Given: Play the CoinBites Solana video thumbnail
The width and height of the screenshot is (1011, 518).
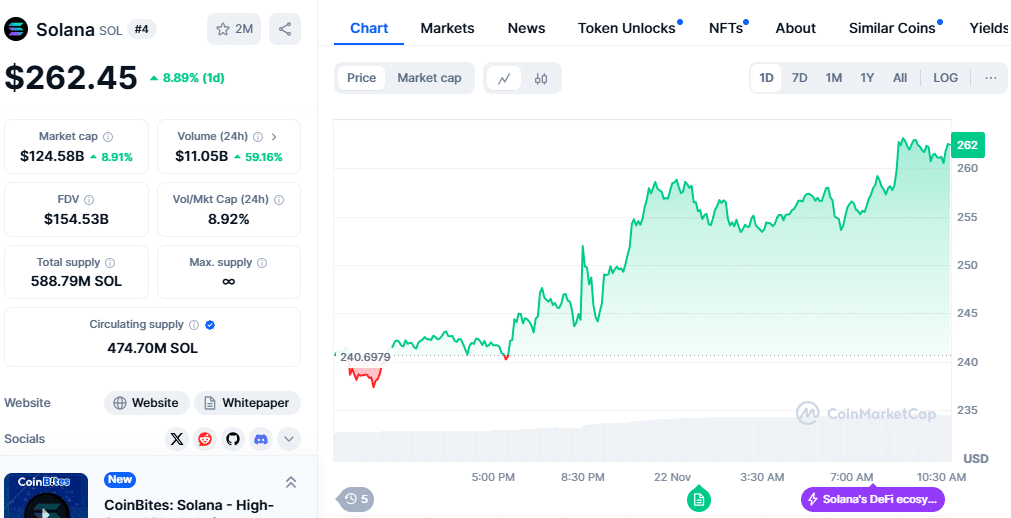Looking at the screenshot, I should tap(46, 496).
